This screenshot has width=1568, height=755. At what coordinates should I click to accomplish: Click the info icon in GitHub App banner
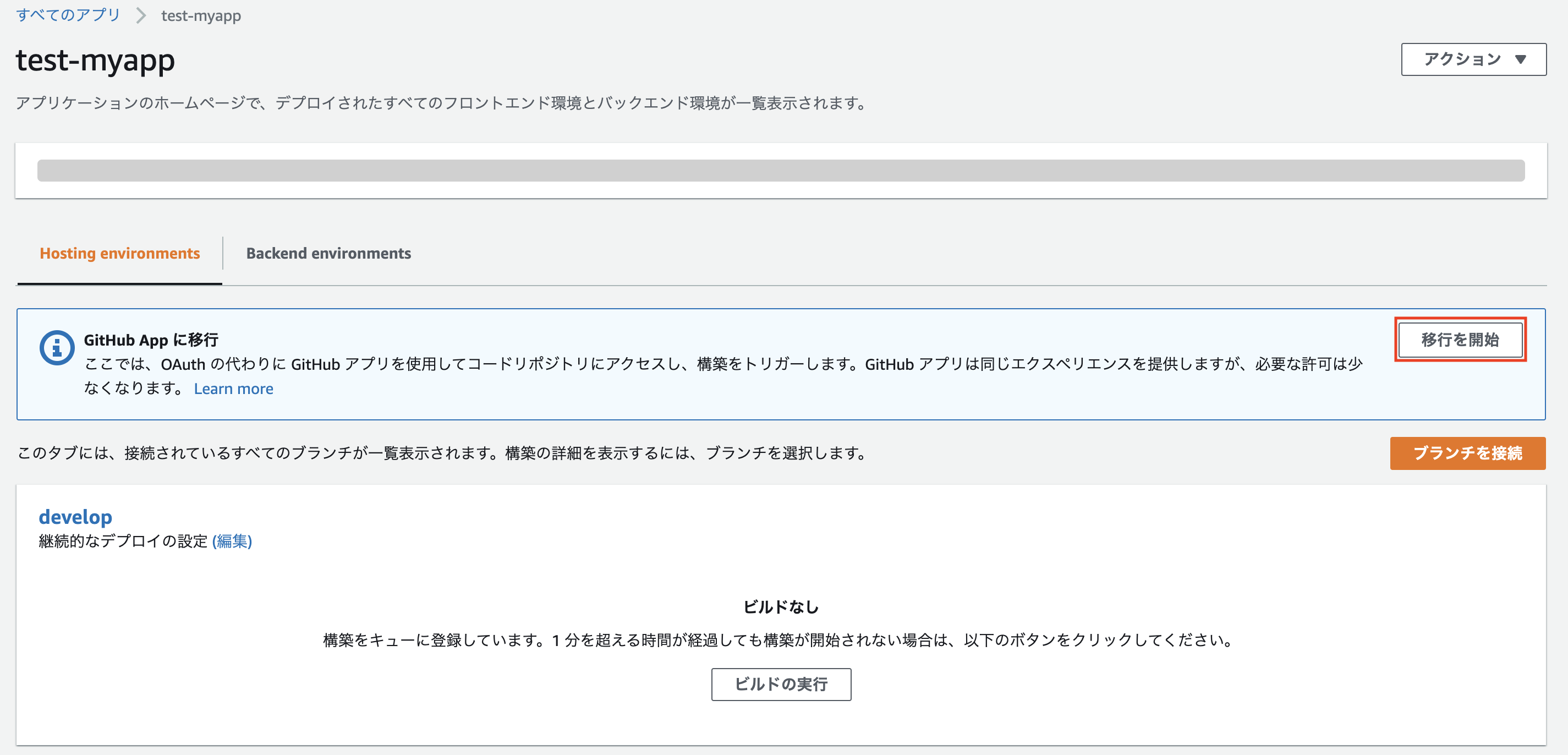[x=57, y=348]
